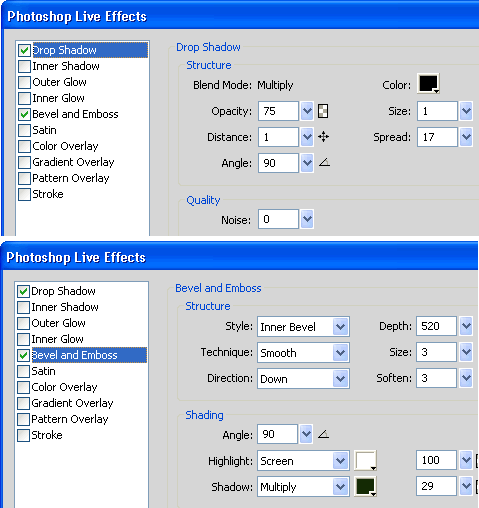
Task: Open the Drop Shadow black color swatch
Action: (x=428, y=84)
